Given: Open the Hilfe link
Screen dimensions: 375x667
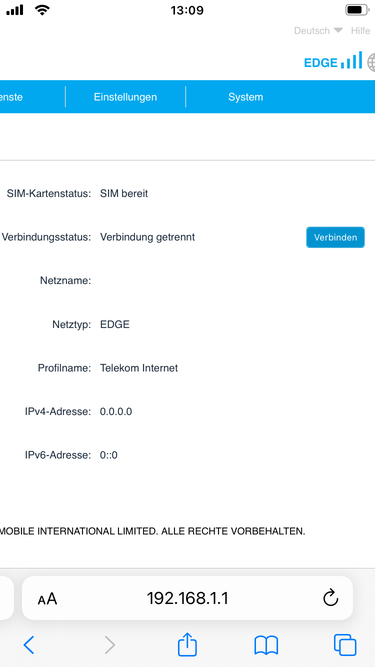Looking at the screenshot, I should (360, 31).
